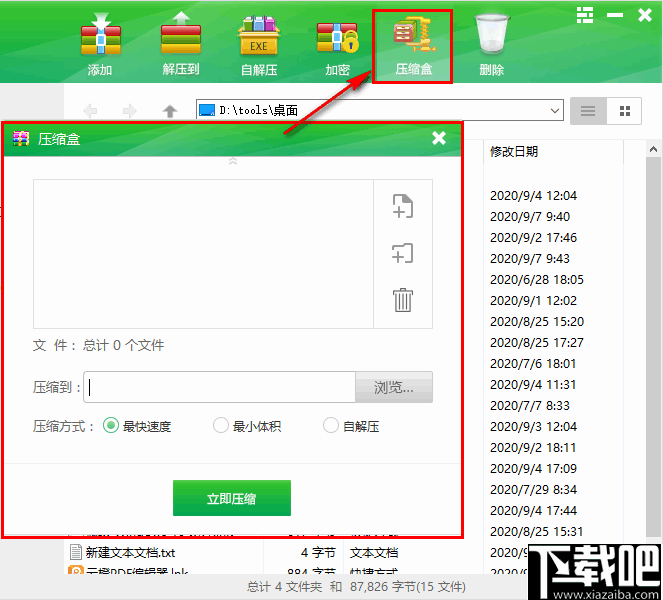The height and width of the screenshot is (600, 663).
Task: Open main menu icon in title bar
Action: click(585, 15)
